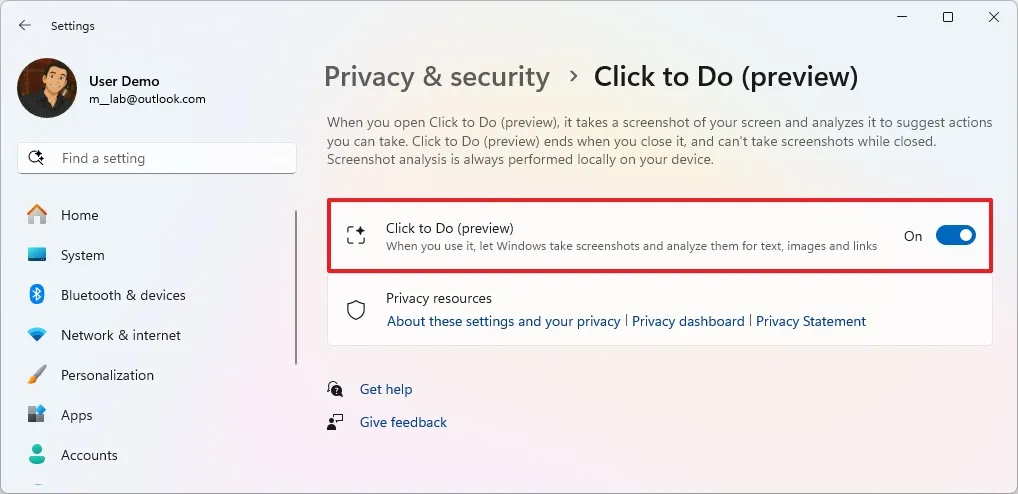This screenshot has width=1018, height=494.
Task: Click the System monitor icon
Action: point(37,255)
